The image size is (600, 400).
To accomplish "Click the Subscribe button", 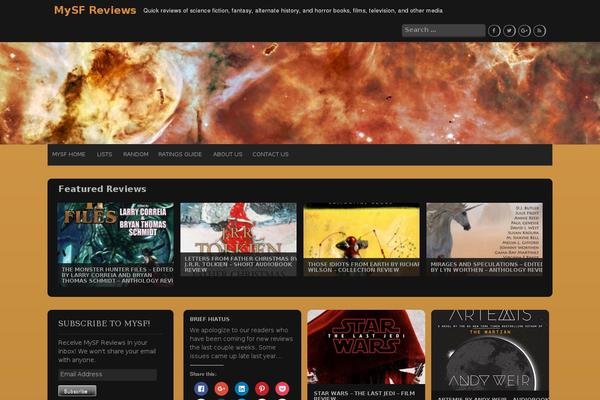I will click(77, 391).
